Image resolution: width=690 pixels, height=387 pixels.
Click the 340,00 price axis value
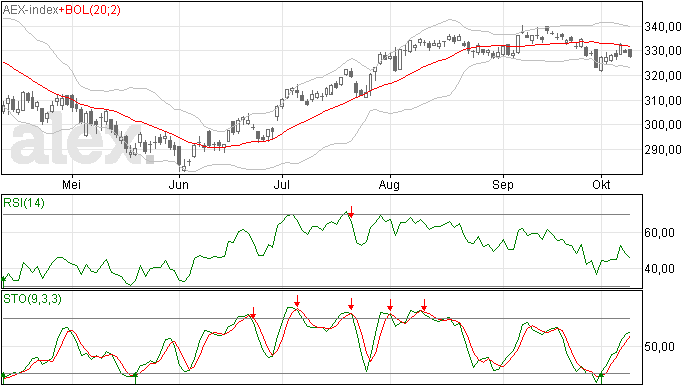[663, 27]
